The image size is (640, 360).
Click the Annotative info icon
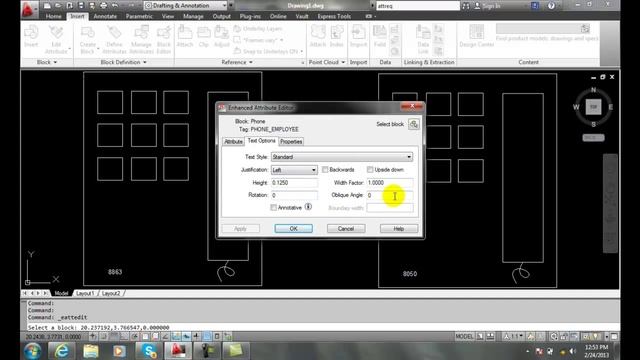[308, 207]
